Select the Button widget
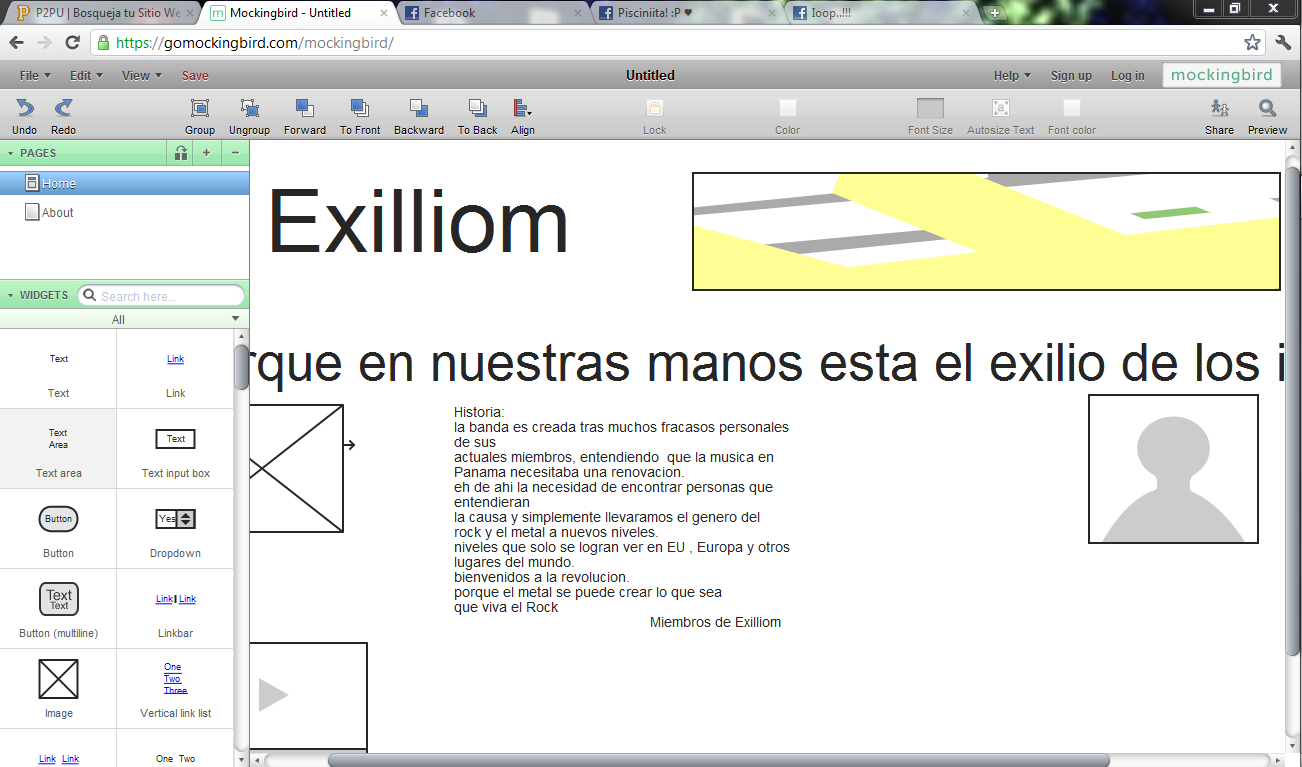 click(59, 528)
